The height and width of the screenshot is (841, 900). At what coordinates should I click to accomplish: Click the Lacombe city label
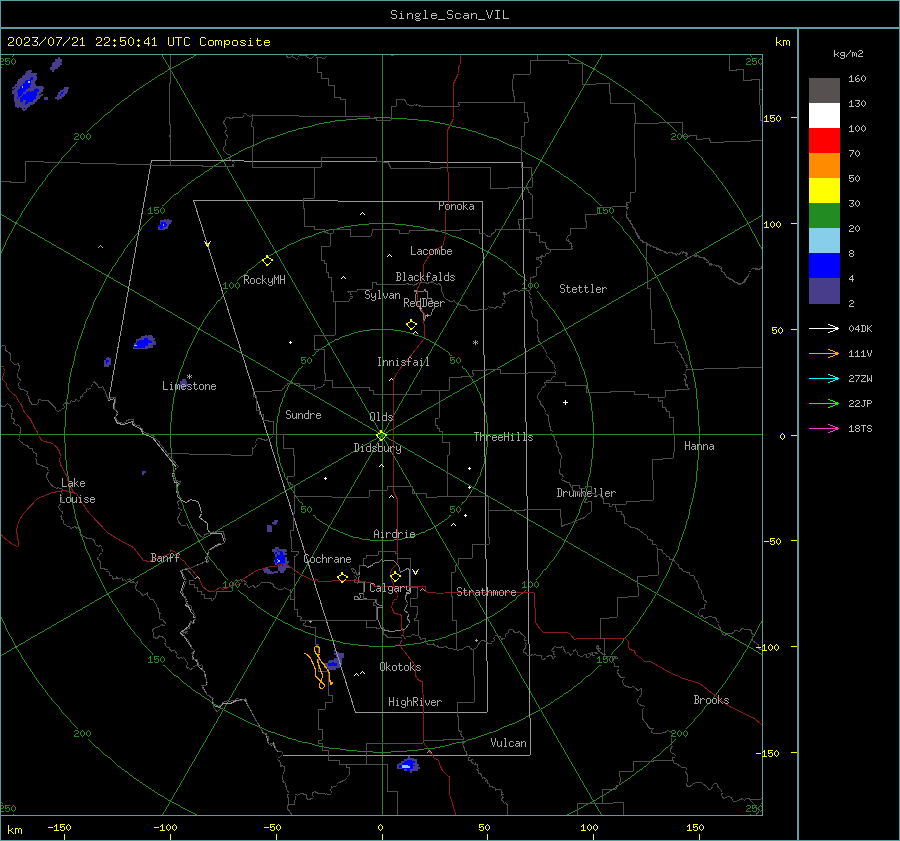tap(431, 251)
